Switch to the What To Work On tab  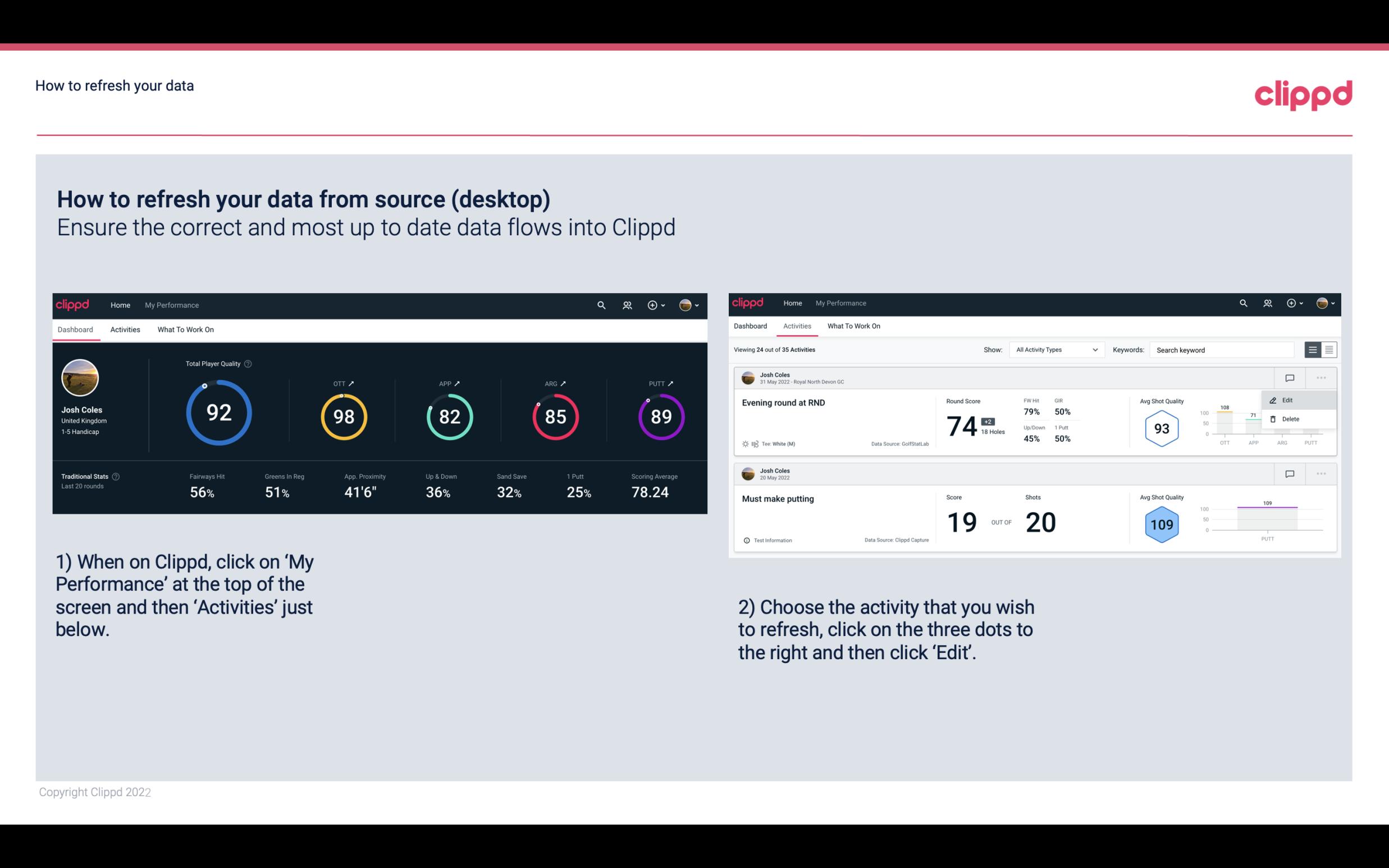185,329
